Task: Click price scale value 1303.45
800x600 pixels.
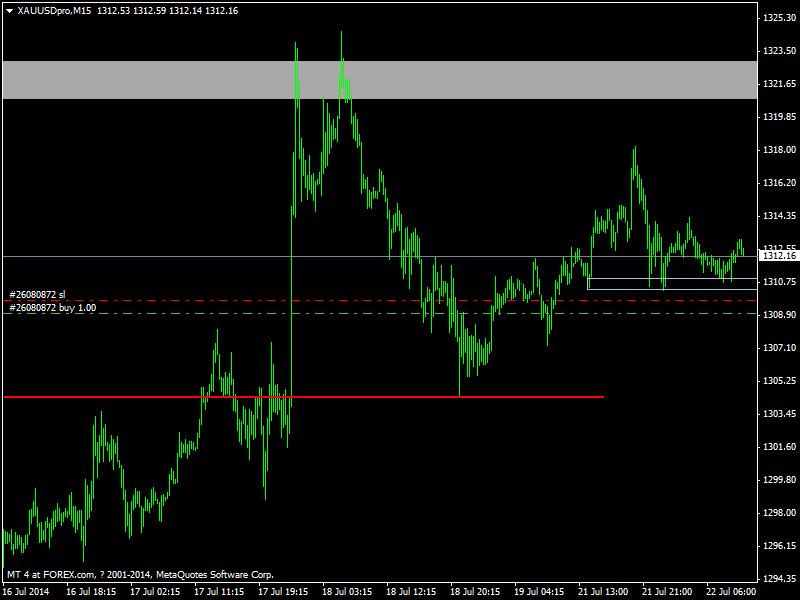Action: tap(779, 414)
